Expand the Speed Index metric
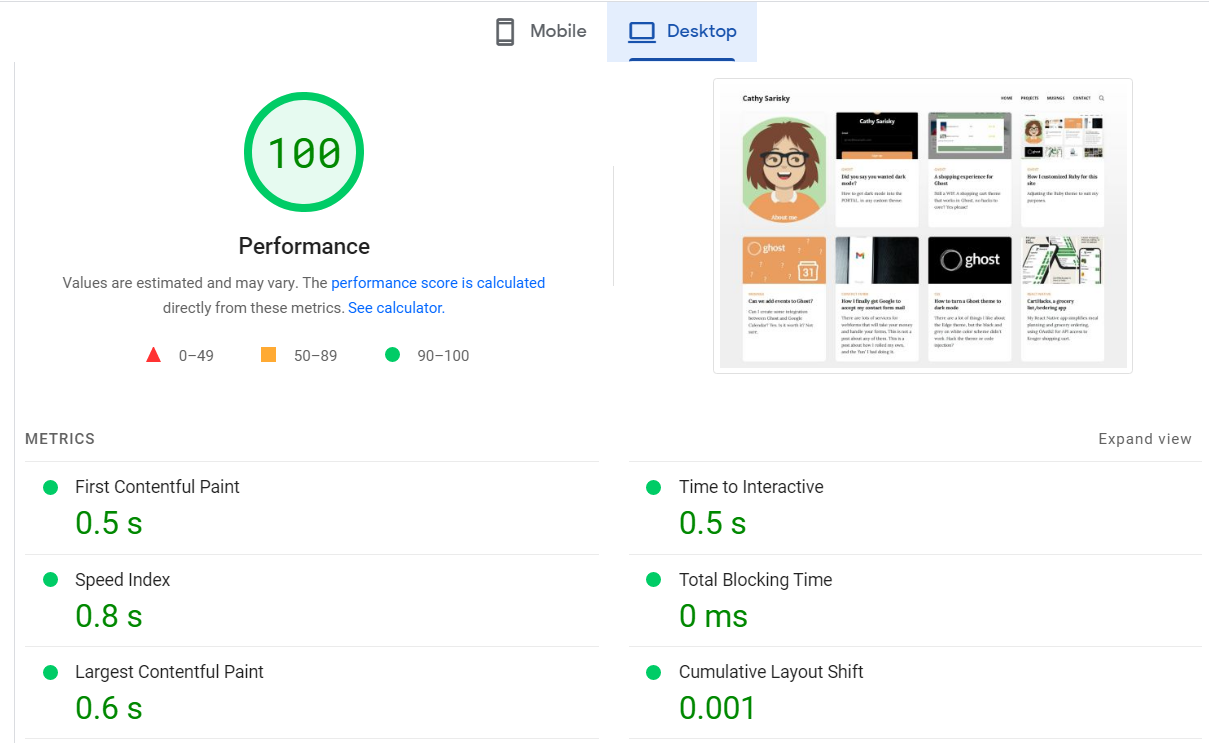Image resolution: width=1209 pixels, height=743 pixels. (x=122, y=580)
